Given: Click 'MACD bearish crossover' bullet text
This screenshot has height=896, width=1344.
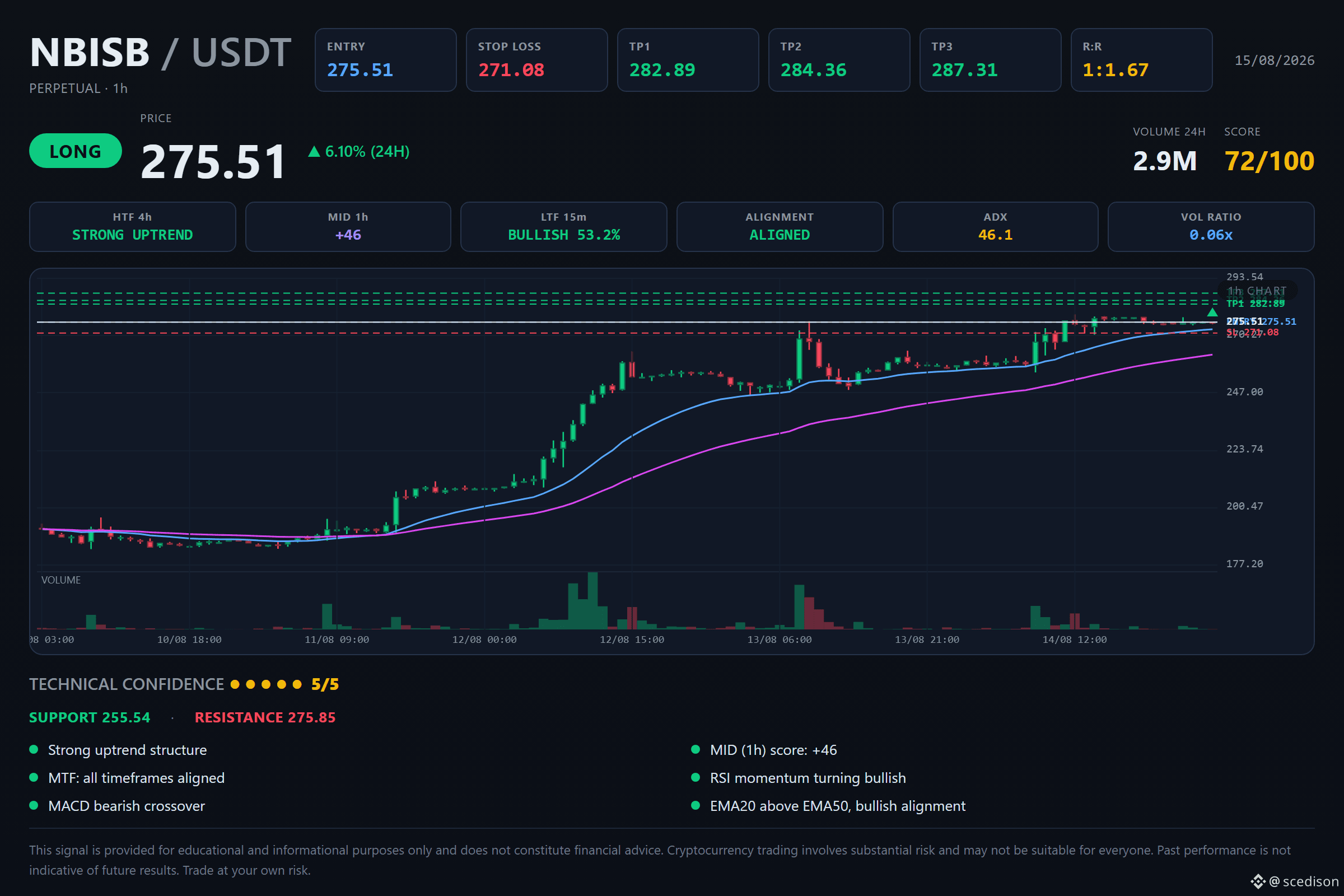Looking at the screenshot, I should (x=127, y=806).
